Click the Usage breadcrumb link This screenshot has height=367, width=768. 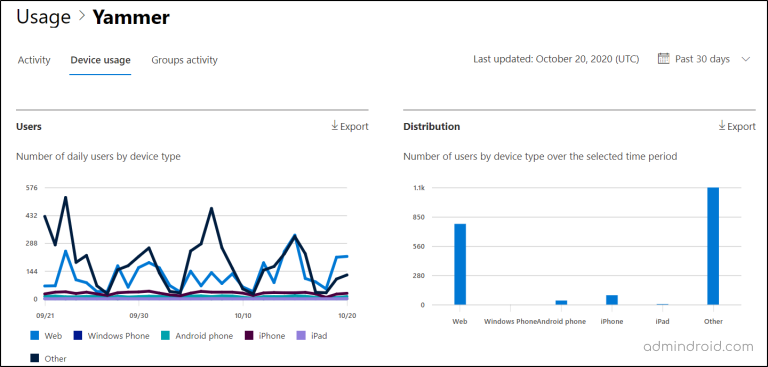(44, 17)
